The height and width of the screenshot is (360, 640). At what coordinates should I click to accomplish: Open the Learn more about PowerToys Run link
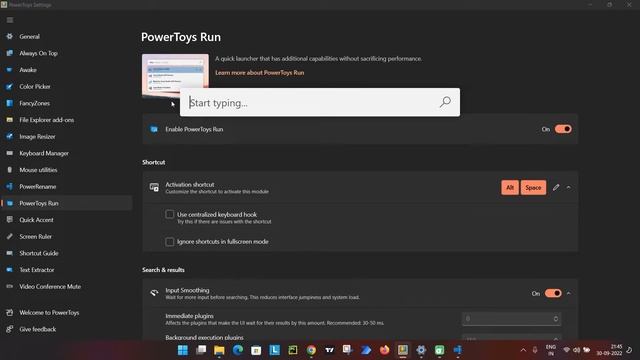click(x=260, y=73)
